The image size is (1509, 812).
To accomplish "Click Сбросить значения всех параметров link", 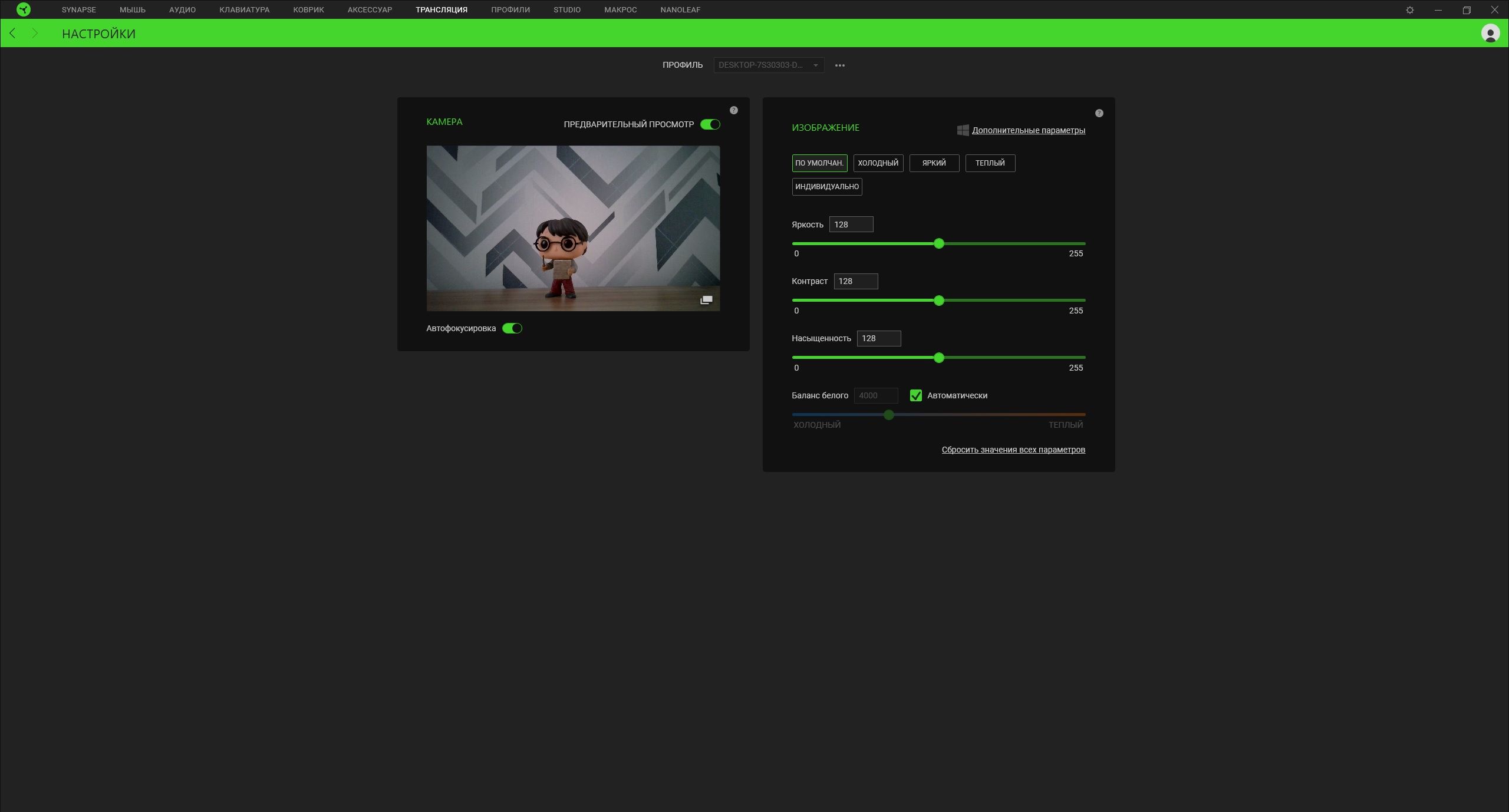I will 1013,450.
